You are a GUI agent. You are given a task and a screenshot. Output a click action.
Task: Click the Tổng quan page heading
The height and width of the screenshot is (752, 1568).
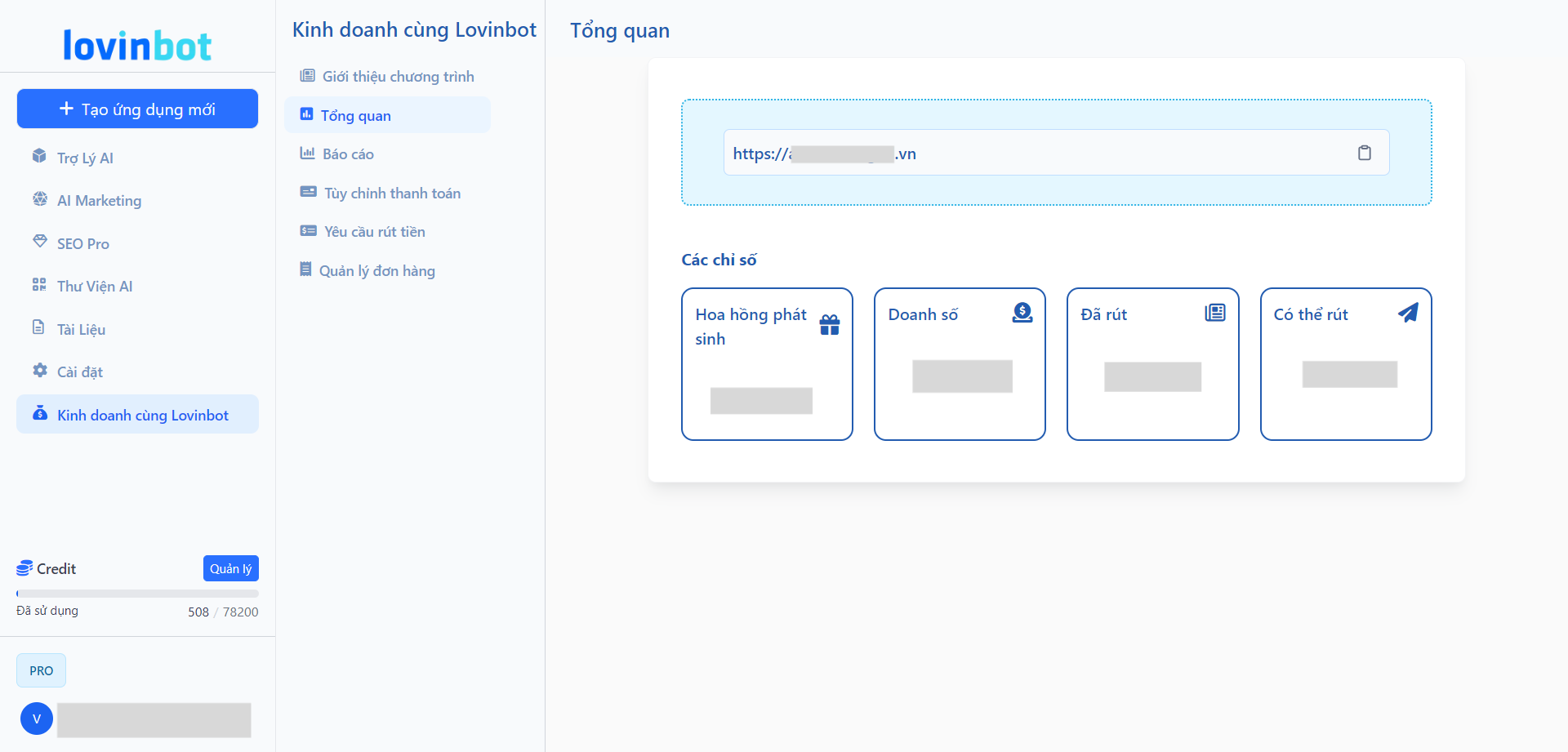620,31
